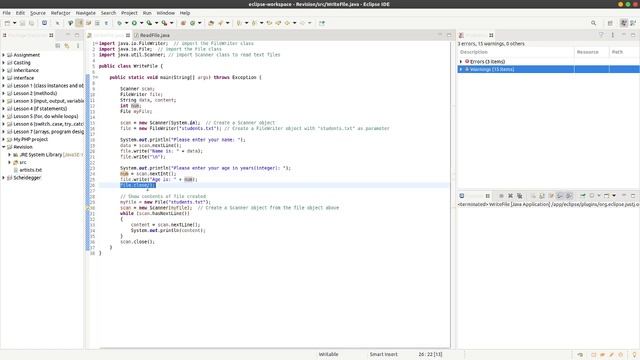
Task: Select the Warnings (15 items) row
Action: coord(549,69)
